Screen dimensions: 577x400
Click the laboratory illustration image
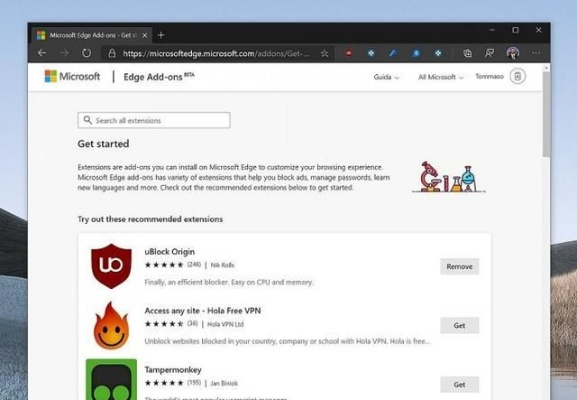[x=449, y=177]
